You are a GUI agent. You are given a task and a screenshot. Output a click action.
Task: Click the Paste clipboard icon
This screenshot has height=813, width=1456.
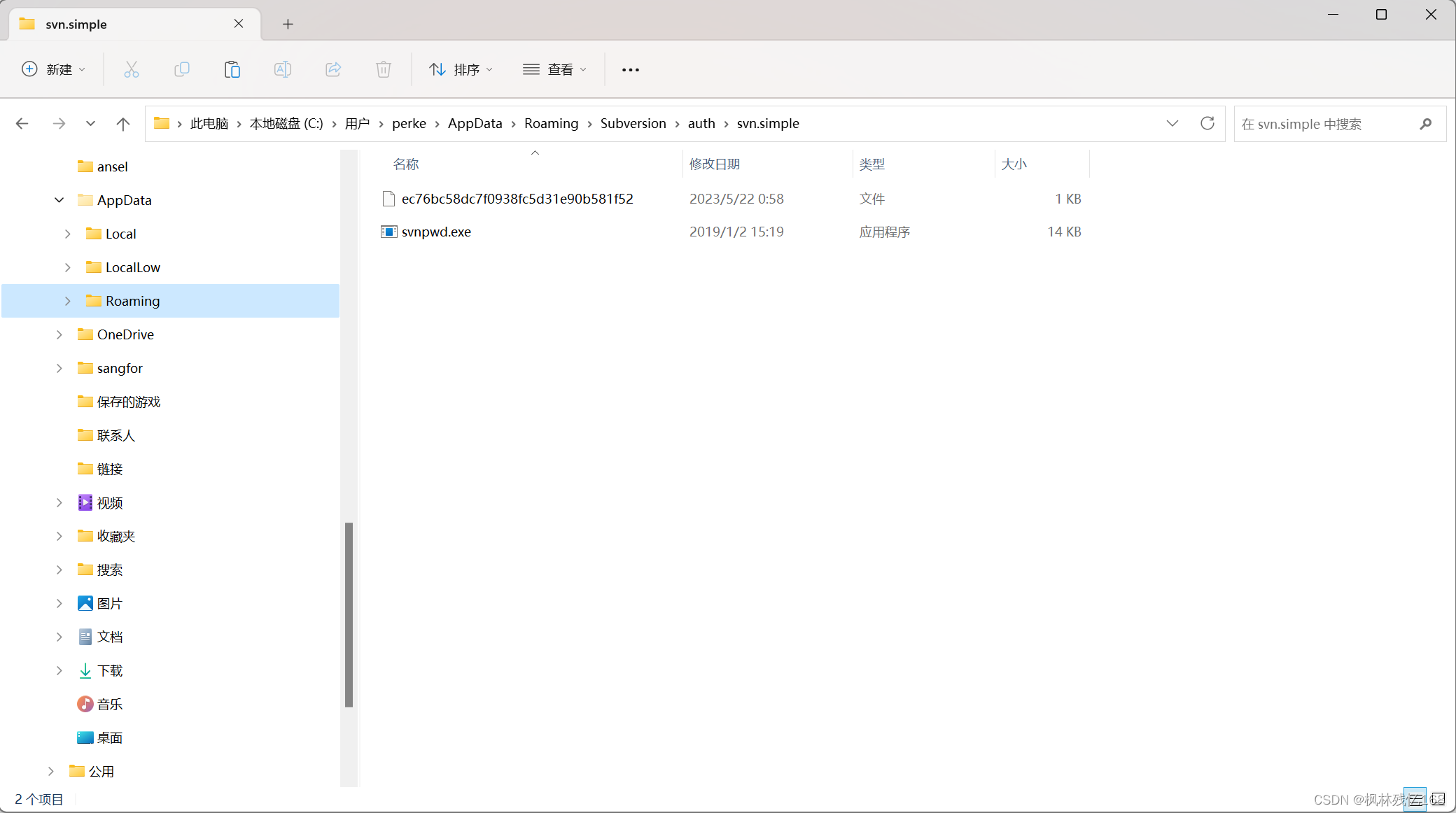click(232, 69)
